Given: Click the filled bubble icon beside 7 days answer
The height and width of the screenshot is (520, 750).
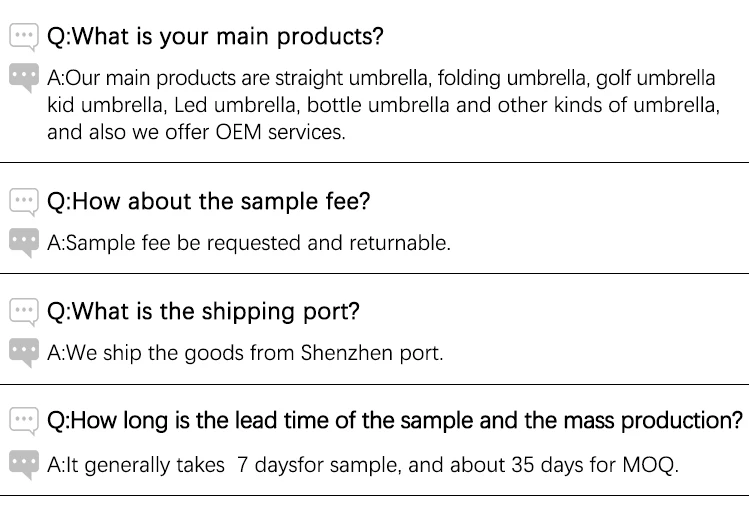Looking at the screenshot, I should point(24,465).
